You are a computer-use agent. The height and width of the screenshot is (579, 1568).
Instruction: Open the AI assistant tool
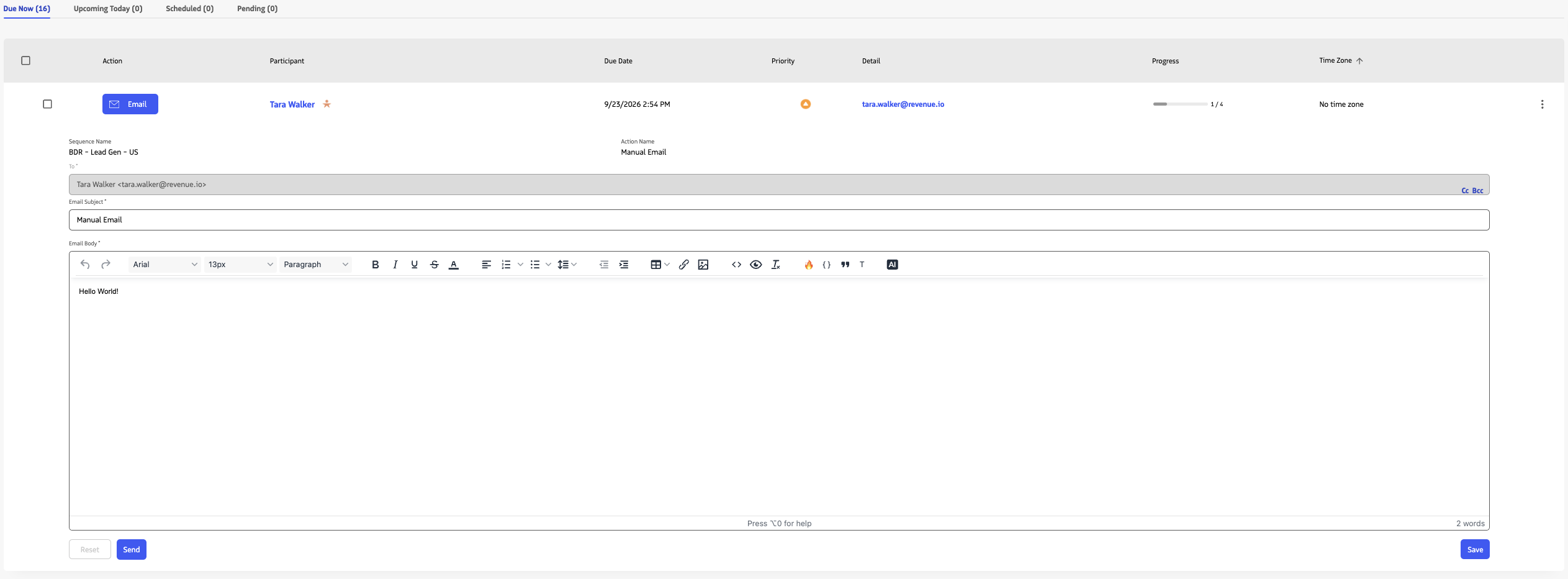892,265
